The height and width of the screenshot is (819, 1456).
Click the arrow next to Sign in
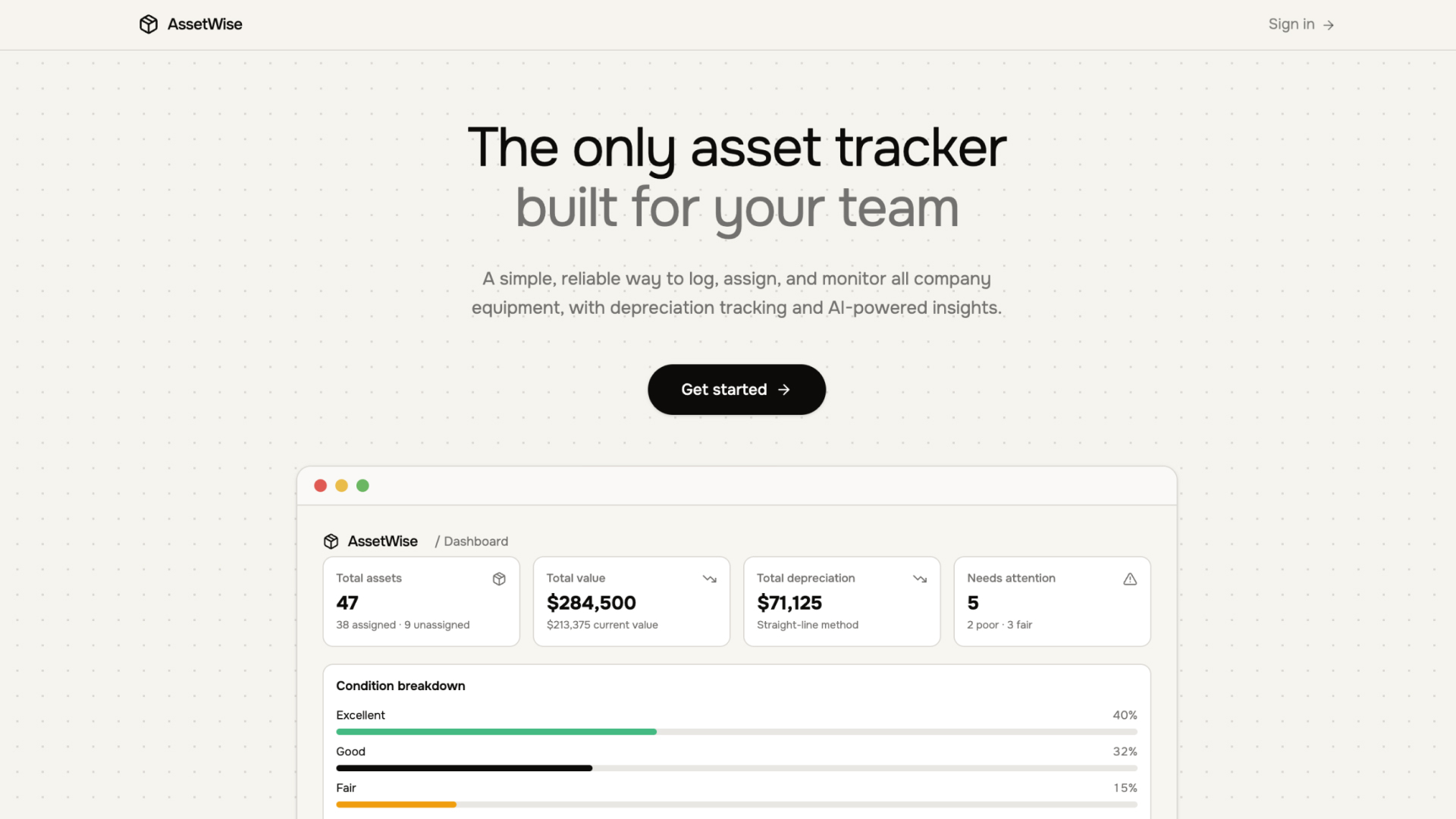[x=1329, y=24]
